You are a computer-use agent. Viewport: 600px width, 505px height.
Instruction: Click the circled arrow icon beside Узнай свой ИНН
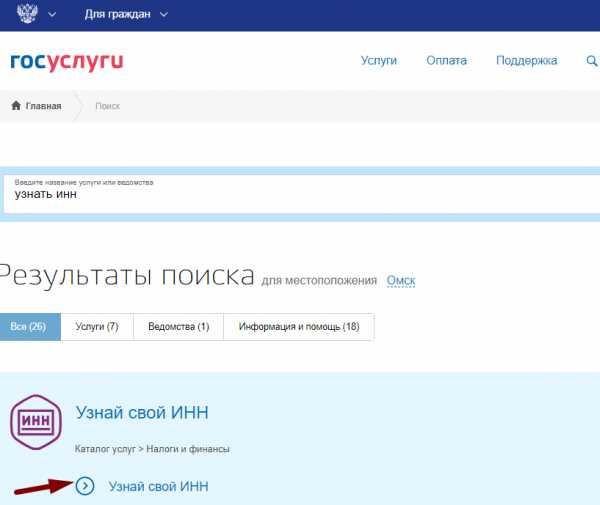point(85,486)
